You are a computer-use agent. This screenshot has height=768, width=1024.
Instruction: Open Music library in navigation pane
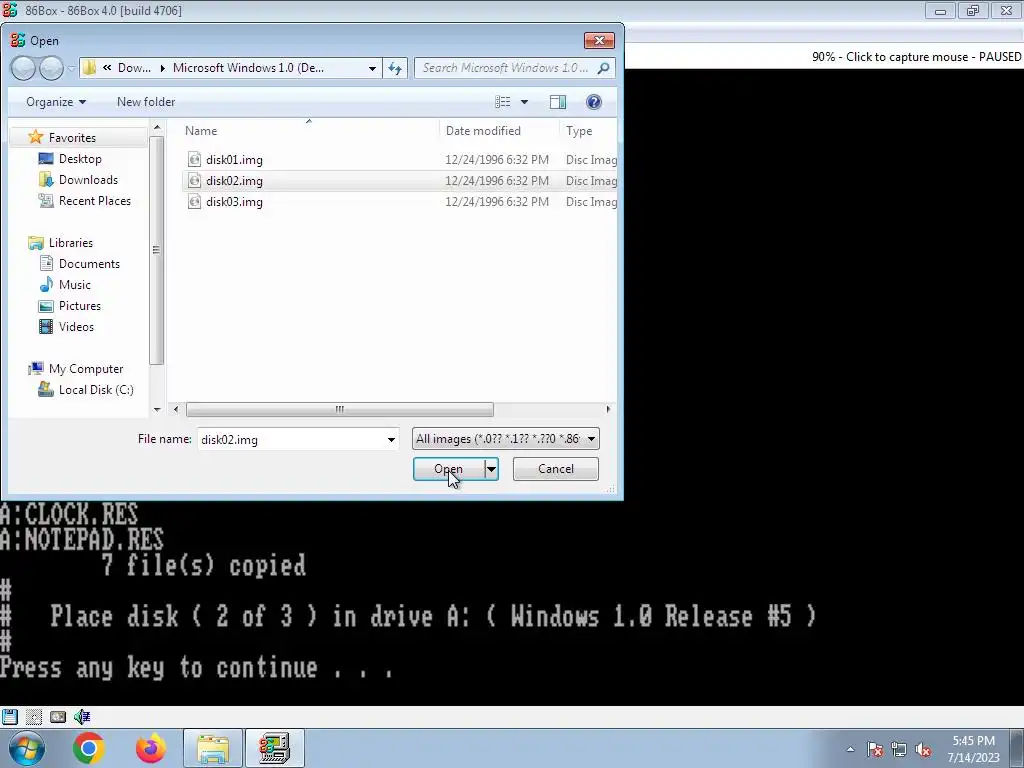coord(74,285)
